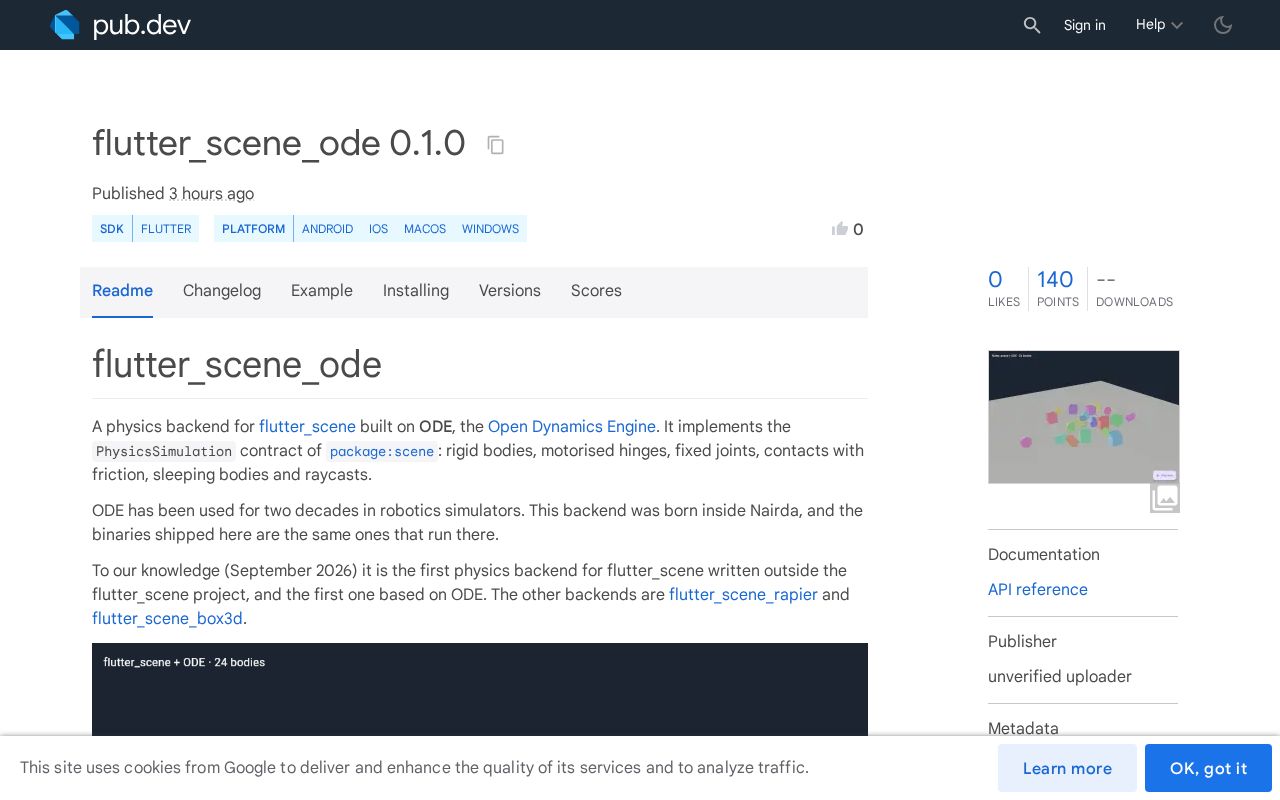Open the flutter_scene link in readme

[307, 427]
